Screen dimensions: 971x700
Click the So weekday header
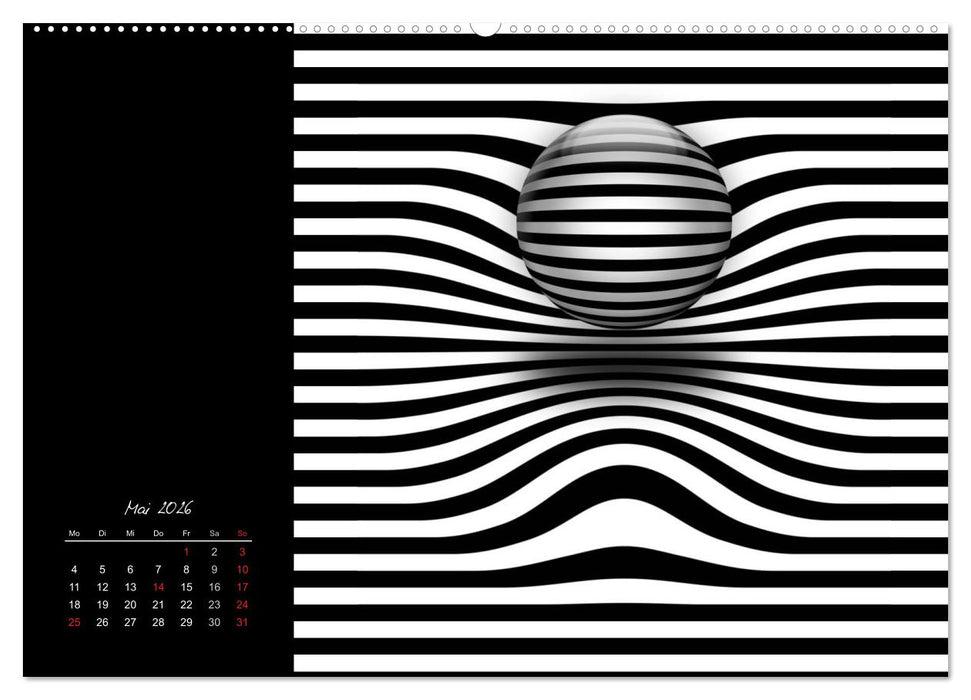243,533
